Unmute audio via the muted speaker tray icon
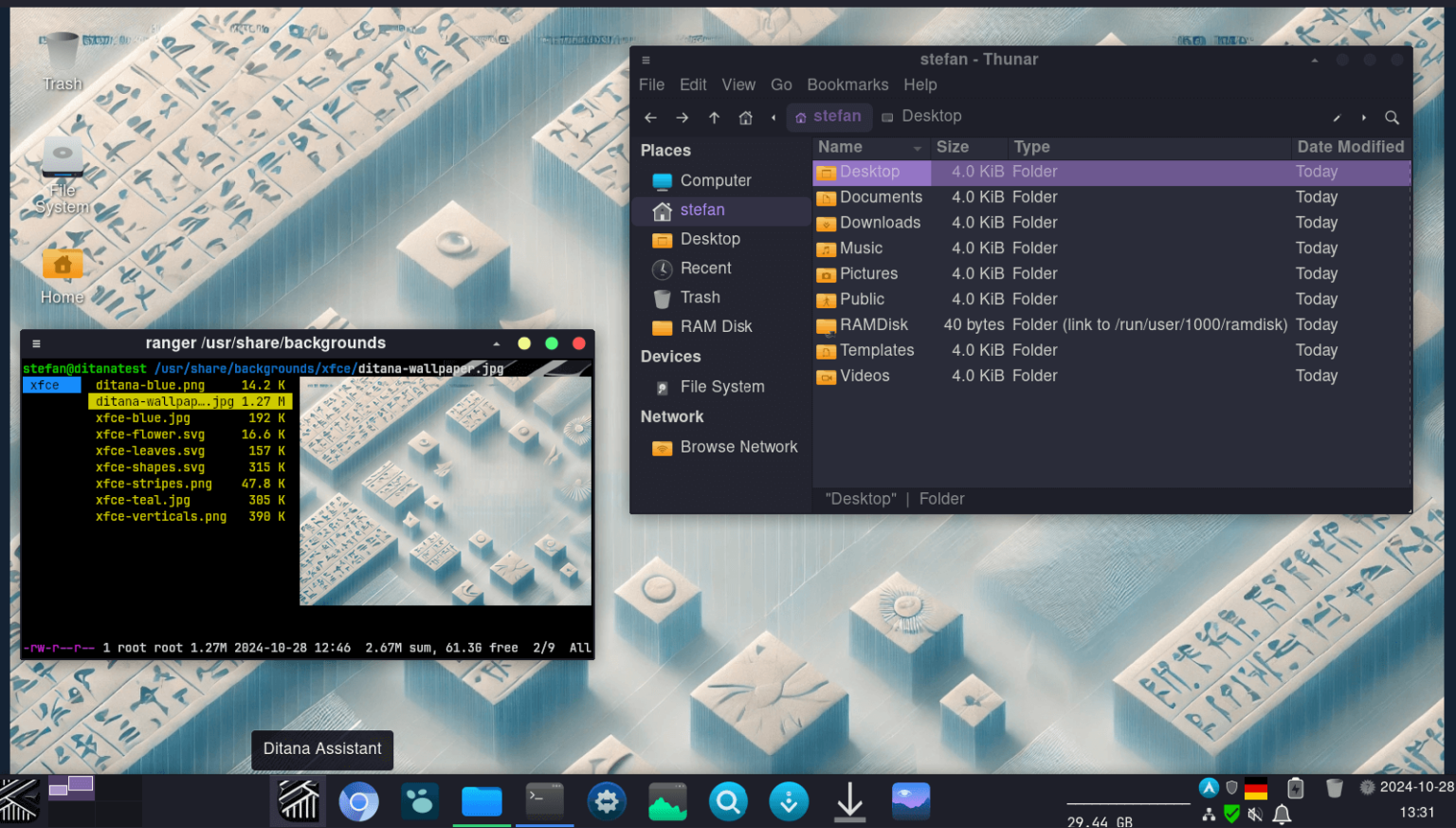 tap(1254, 814)
